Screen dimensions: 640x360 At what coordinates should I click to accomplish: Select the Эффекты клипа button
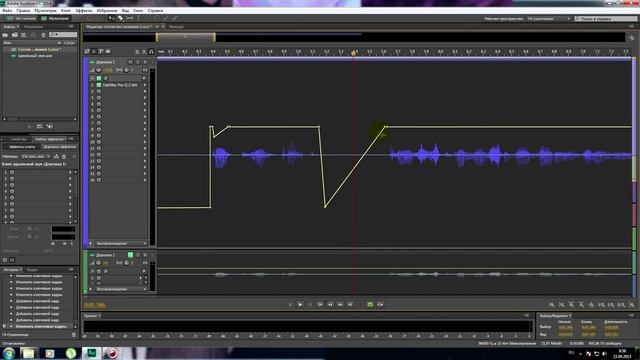[x=22, y=147]
